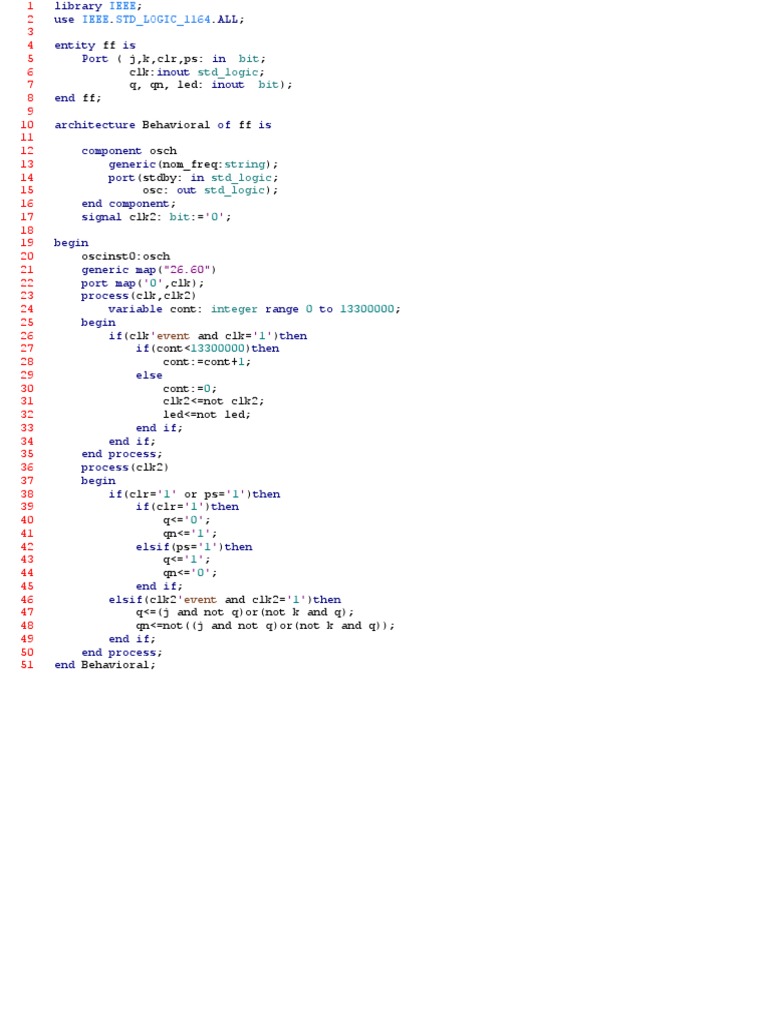768x1024 pixels.
Task: Click the 'cont:=0;' line
Action: [190, 389]
